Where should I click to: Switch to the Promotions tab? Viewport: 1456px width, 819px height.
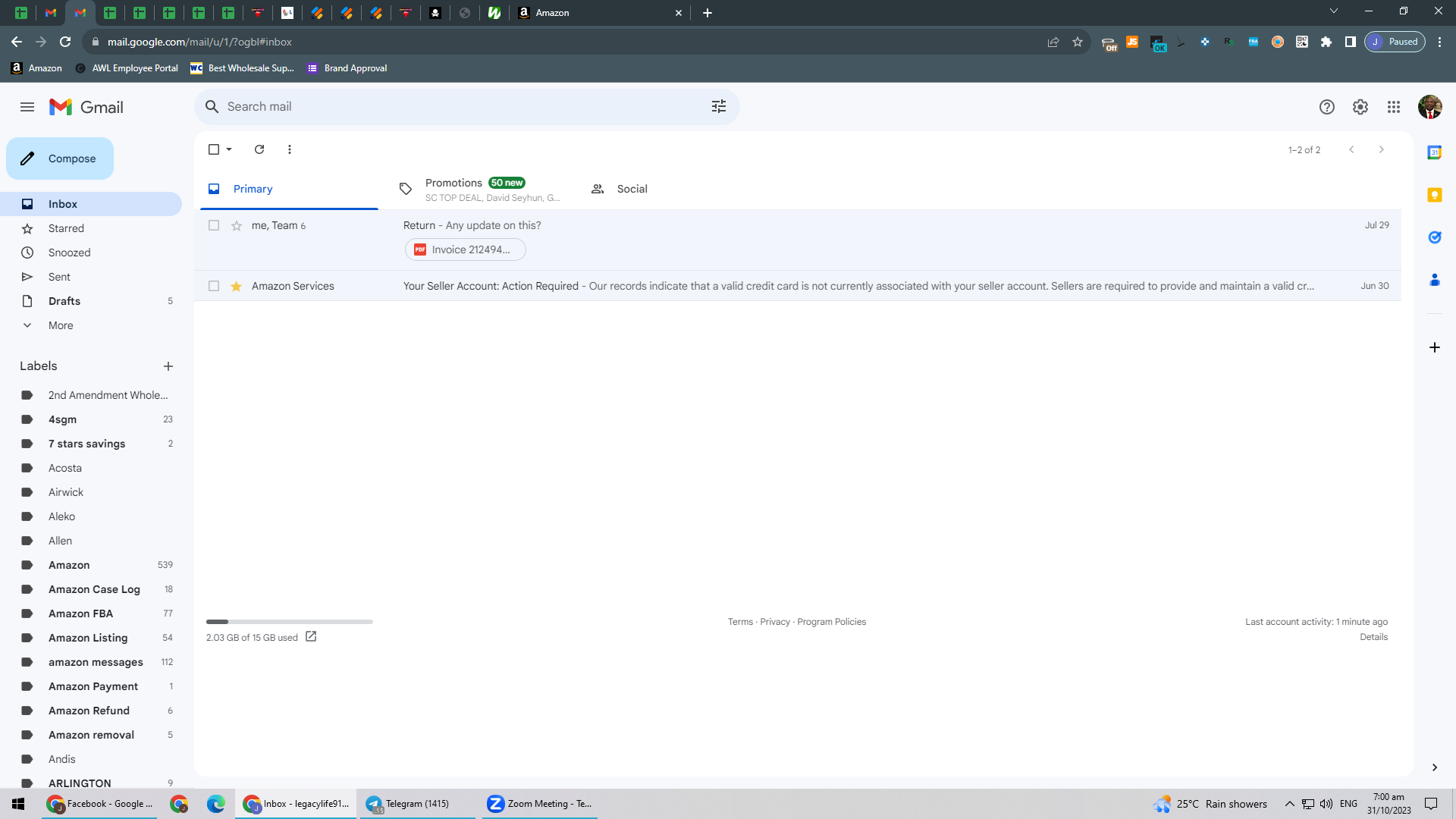tap(480, 189)
